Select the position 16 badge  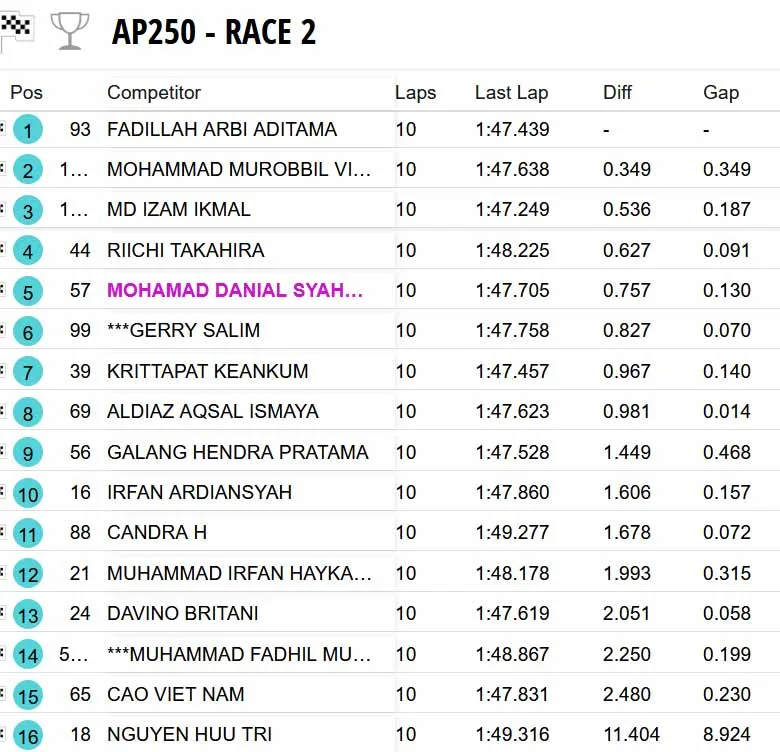coord(28,735)
